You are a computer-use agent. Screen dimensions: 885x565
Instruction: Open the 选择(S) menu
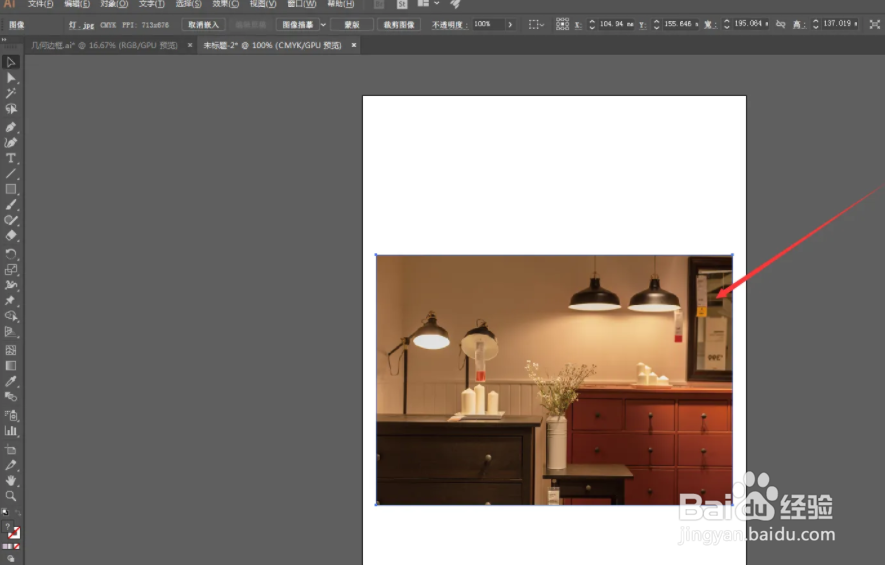[x=188, y=4]
